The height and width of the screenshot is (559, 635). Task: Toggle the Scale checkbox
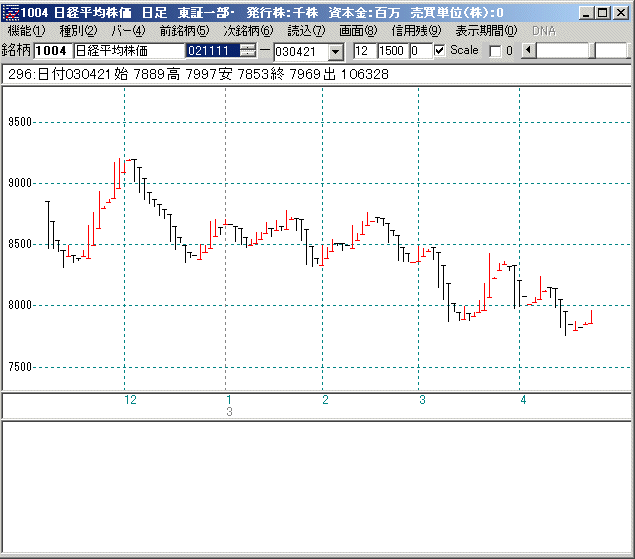[x=439, y=51]
